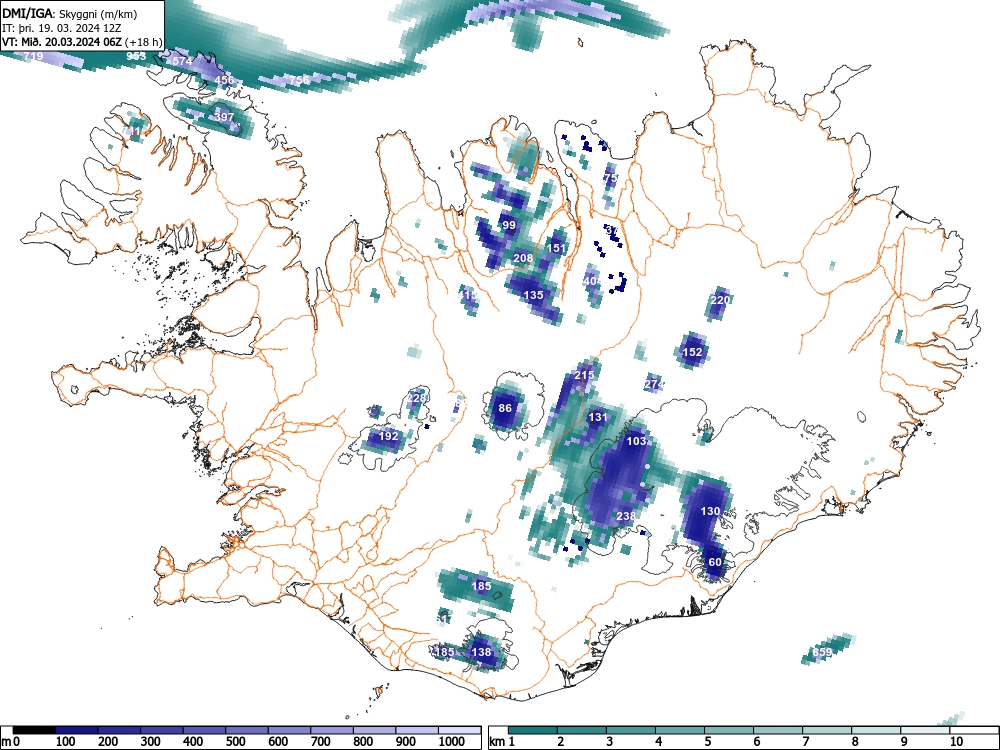1000x750 pixels.
Task: Click the black swatch between 0 and 100 meters
Action: coord(34,730)
